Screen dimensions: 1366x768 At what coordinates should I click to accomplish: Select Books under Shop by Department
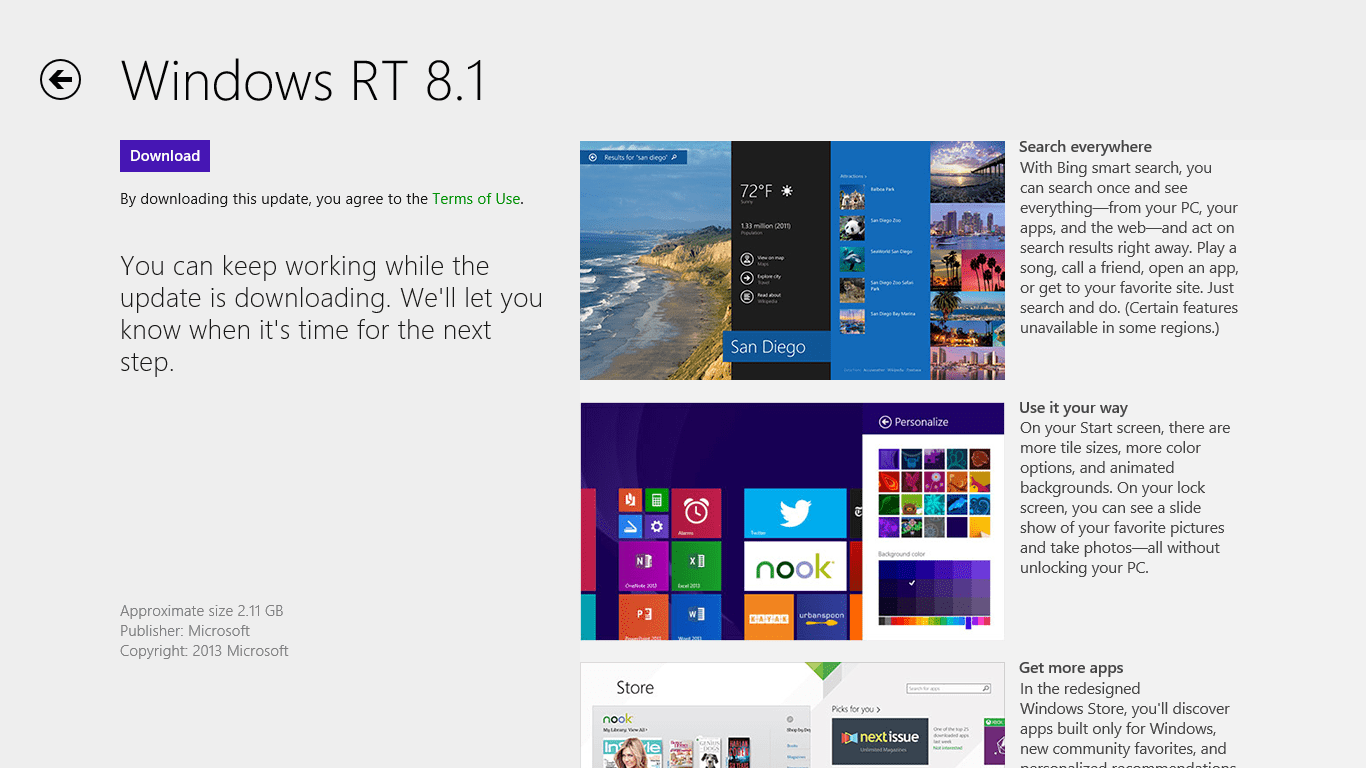[793, 745]
